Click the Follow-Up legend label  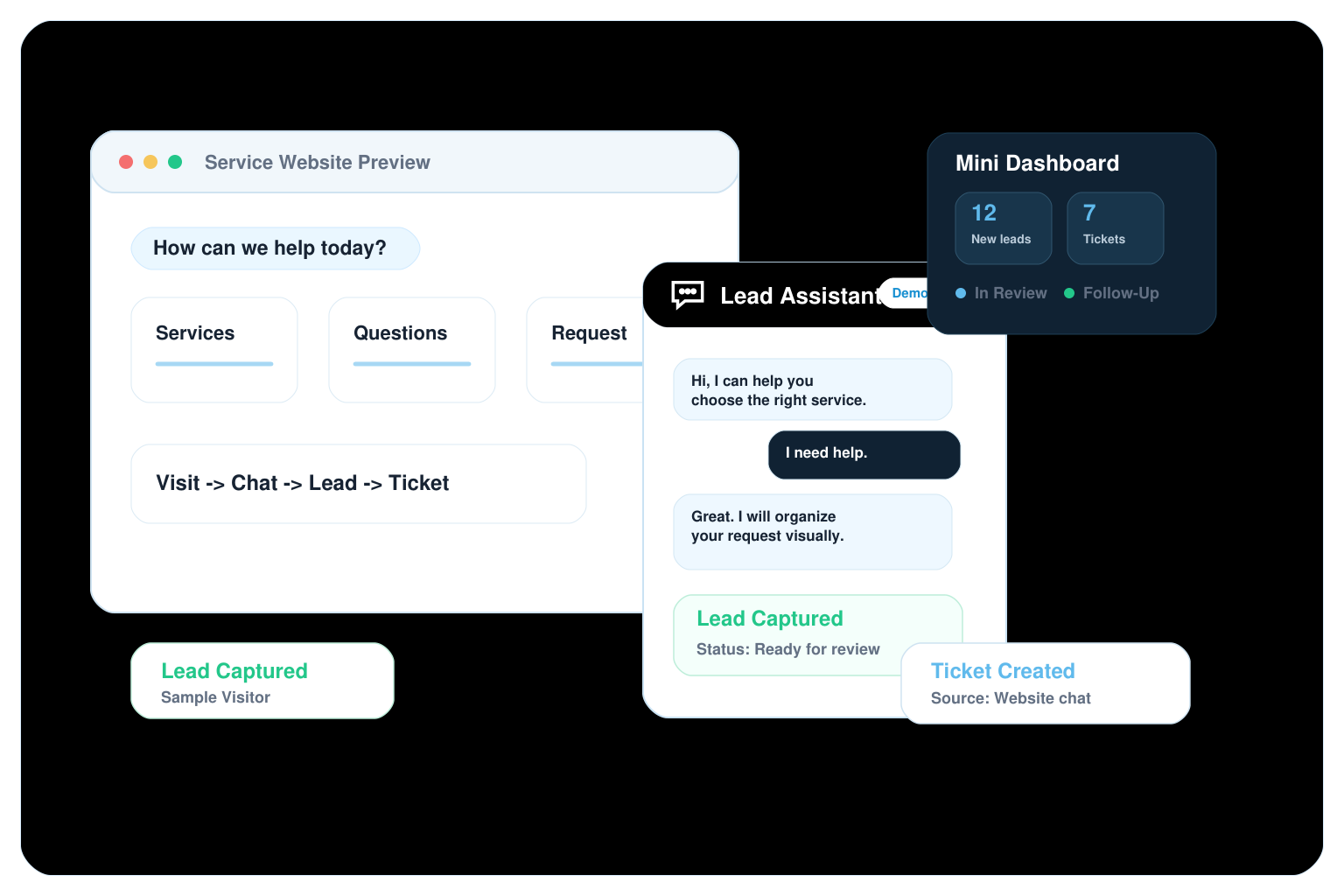click(1121, 293)
